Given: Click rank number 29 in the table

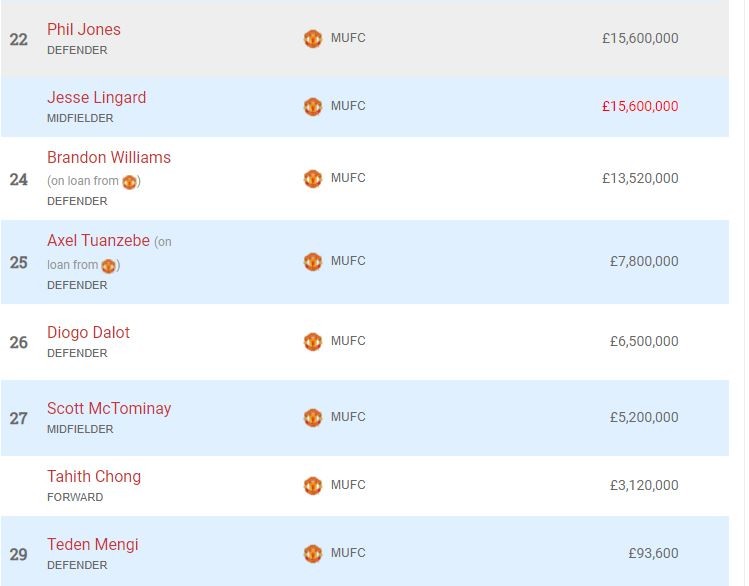Looking at the screenshot, I should (x=18, y=554).
